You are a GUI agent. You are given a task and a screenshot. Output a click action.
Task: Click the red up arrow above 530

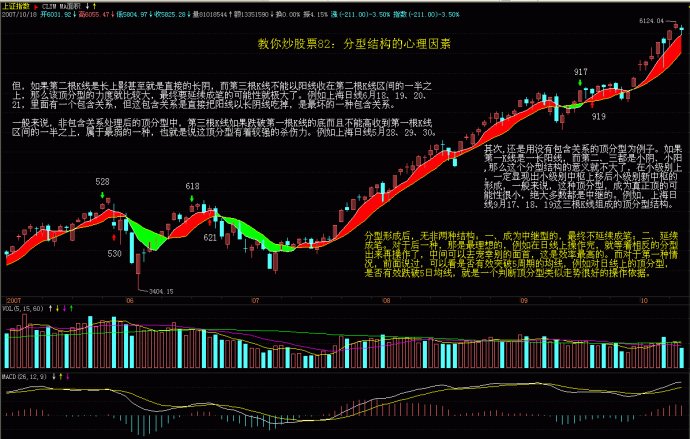[x=114, y=238]
